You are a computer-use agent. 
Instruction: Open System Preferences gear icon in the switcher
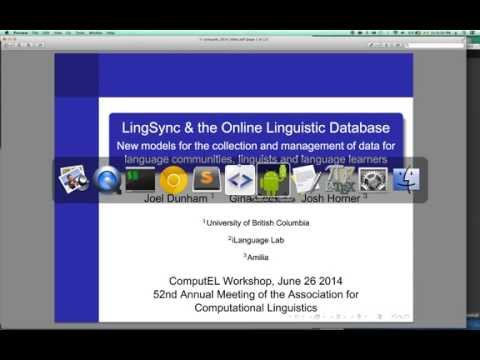373,180
